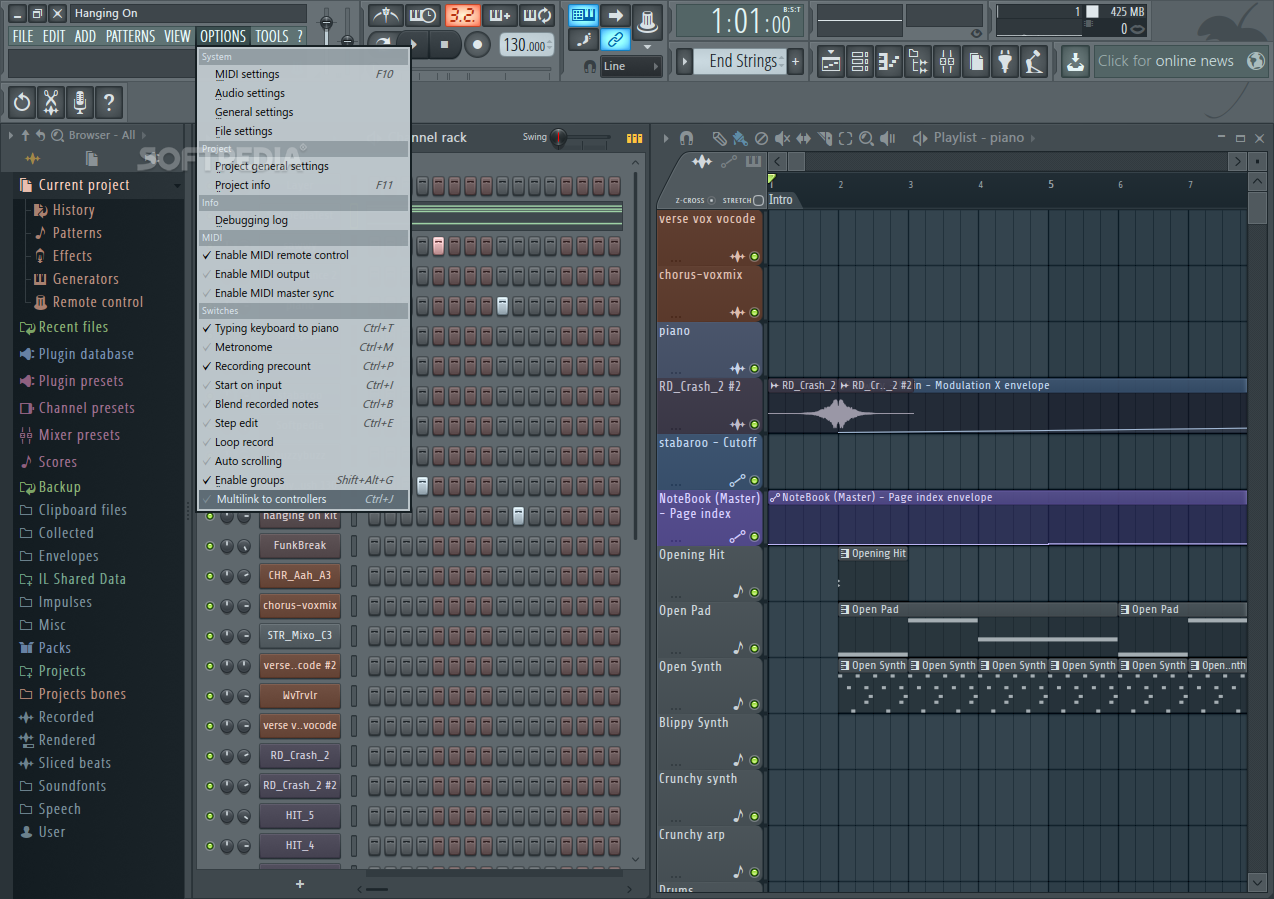
Task: Toggle Enable groups option
Action: click(x=303, y=480)
